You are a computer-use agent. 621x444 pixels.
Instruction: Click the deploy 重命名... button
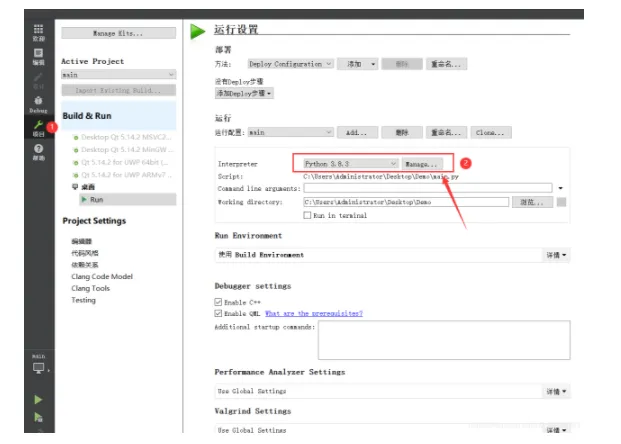446,64
